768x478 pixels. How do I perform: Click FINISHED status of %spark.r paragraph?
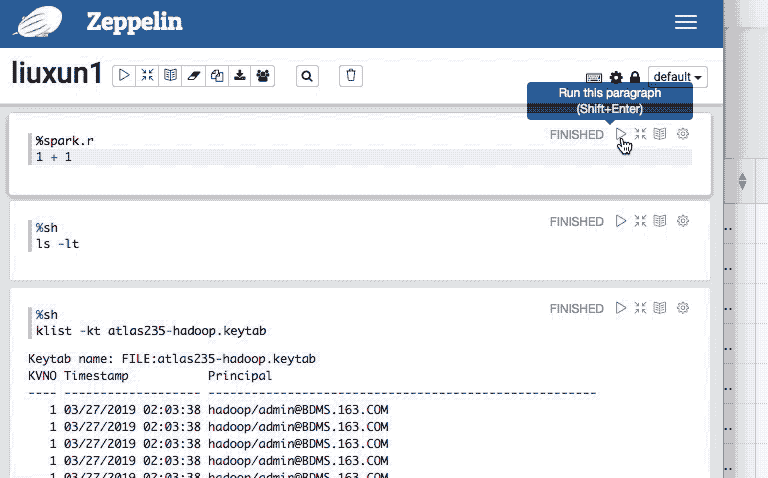coord(576,135)
